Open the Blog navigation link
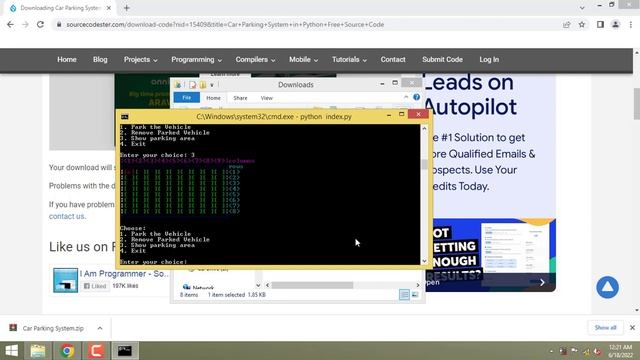The image size is (640, 360). [100, 60]
